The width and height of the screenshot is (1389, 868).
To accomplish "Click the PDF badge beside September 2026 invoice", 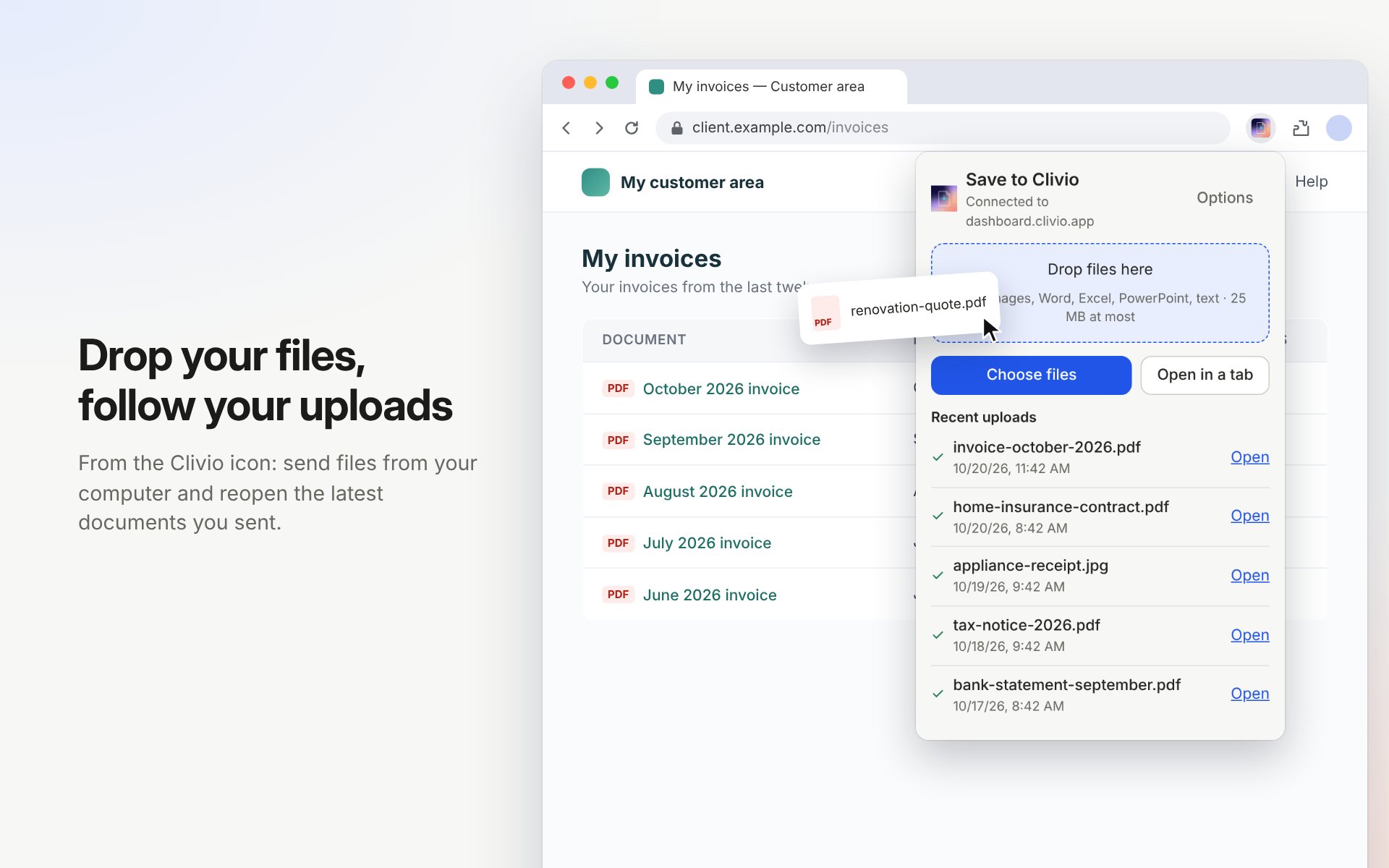I will (x=618, y=440).
